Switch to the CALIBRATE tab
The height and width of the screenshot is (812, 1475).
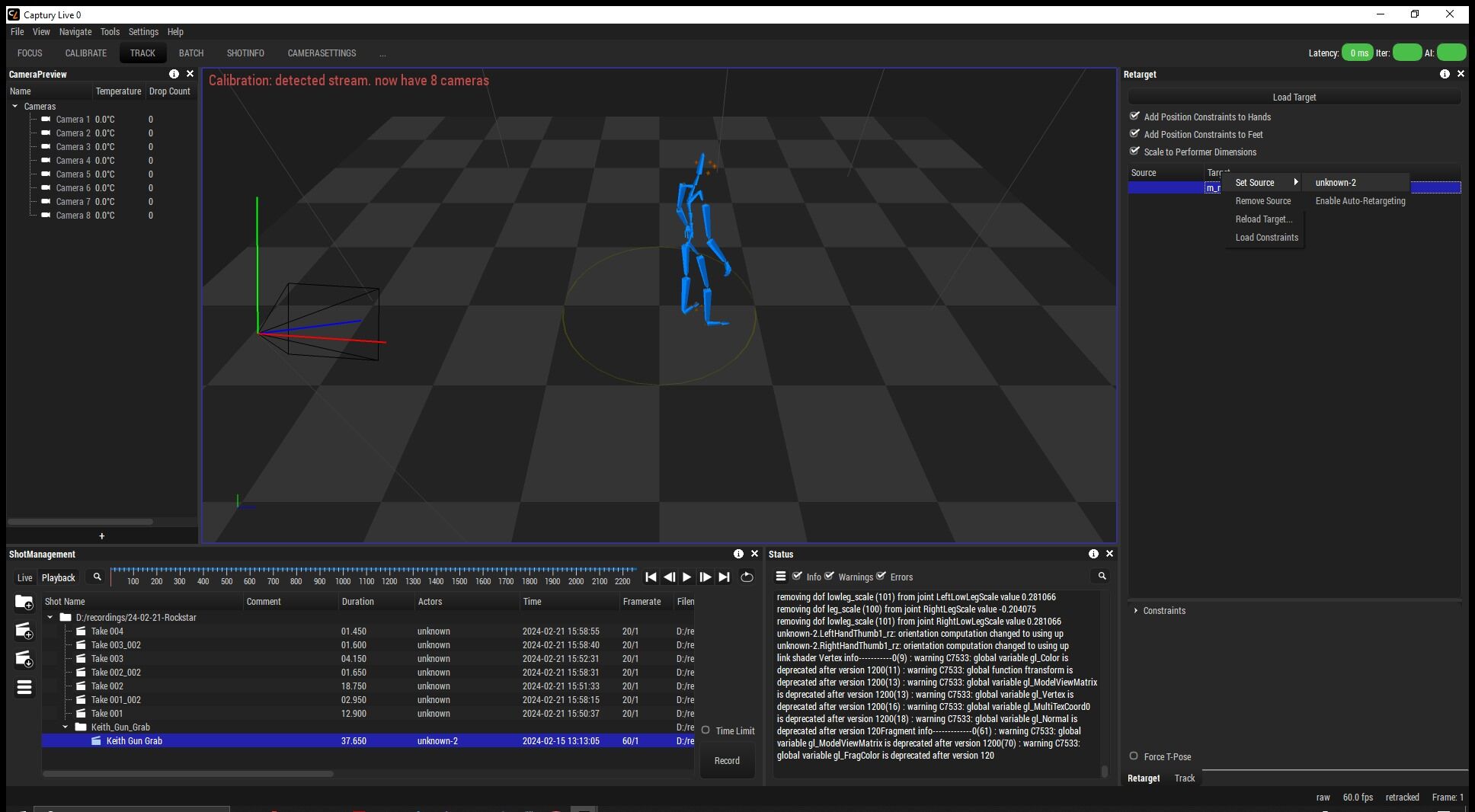pyautogui.click(x=85, y=53)
